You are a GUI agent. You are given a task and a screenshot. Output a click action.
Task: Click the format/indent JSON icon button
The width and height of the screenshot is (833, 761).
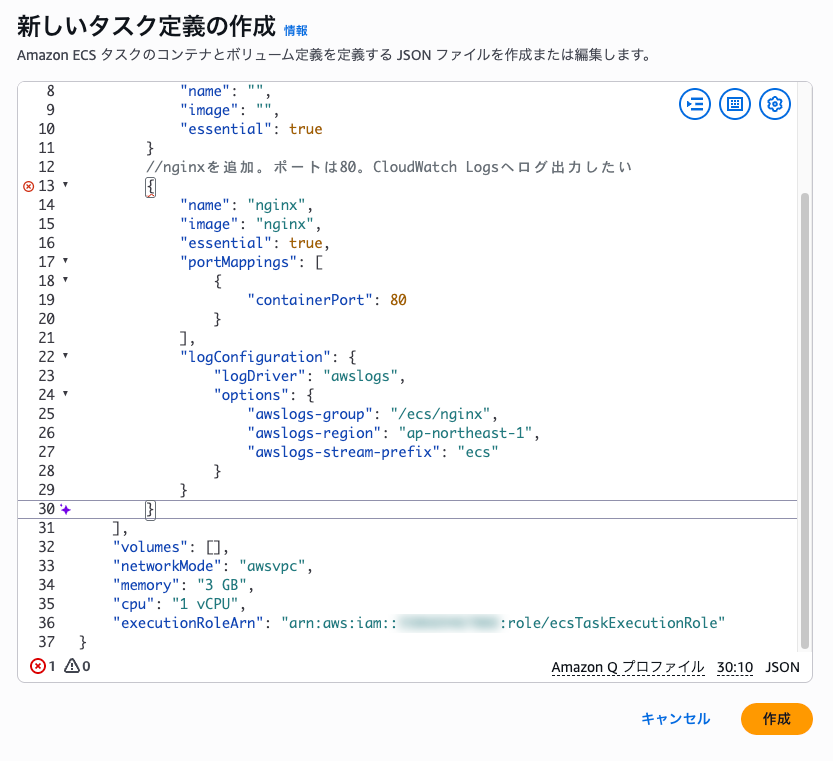point(695,104)
